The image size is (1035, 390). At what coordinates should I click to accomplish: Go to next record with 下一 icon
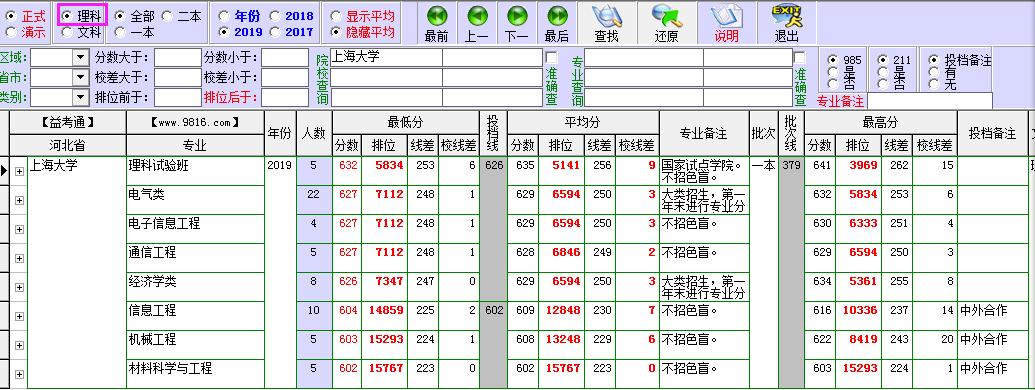pos(517,16)
